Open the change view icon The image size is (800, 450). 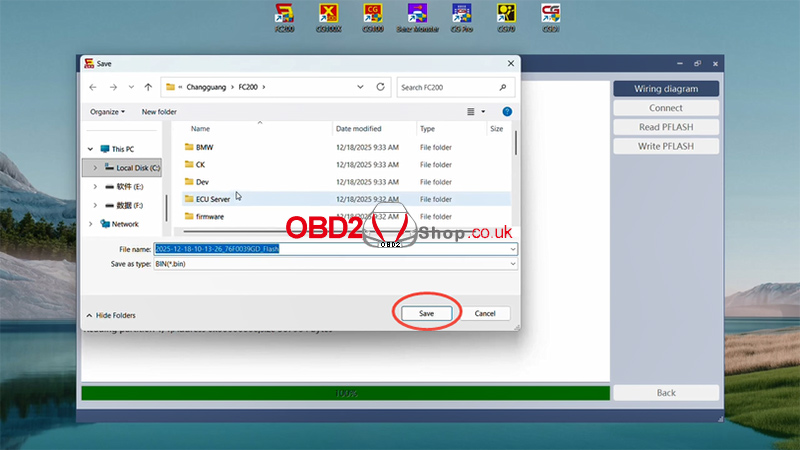click(x=471, y=112)
